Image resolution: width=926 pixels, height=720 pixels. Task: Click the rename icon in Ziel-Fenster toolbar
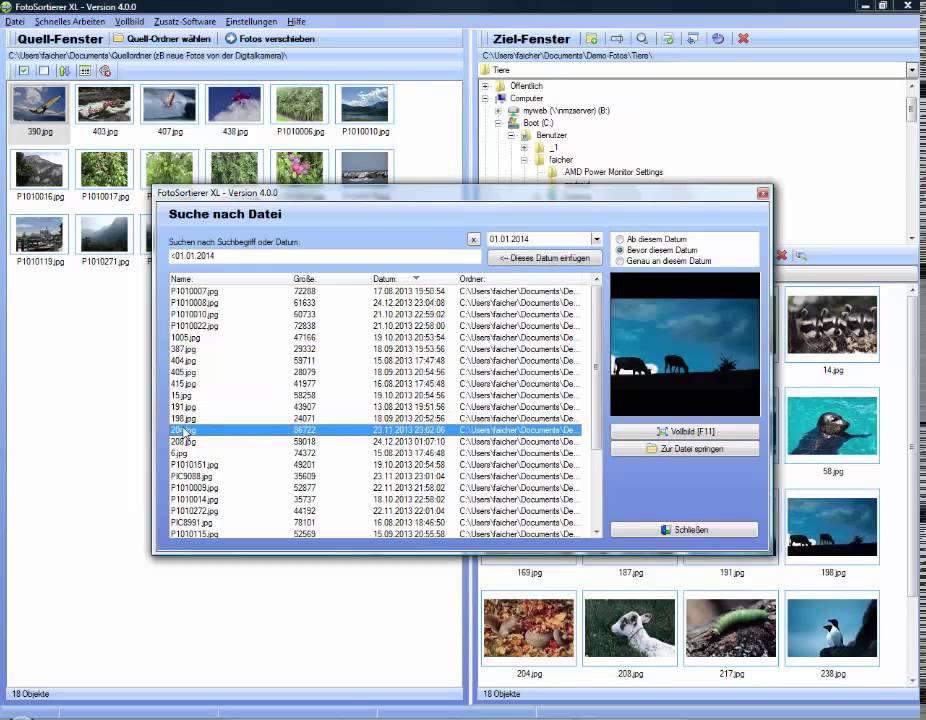coord(617,38)
